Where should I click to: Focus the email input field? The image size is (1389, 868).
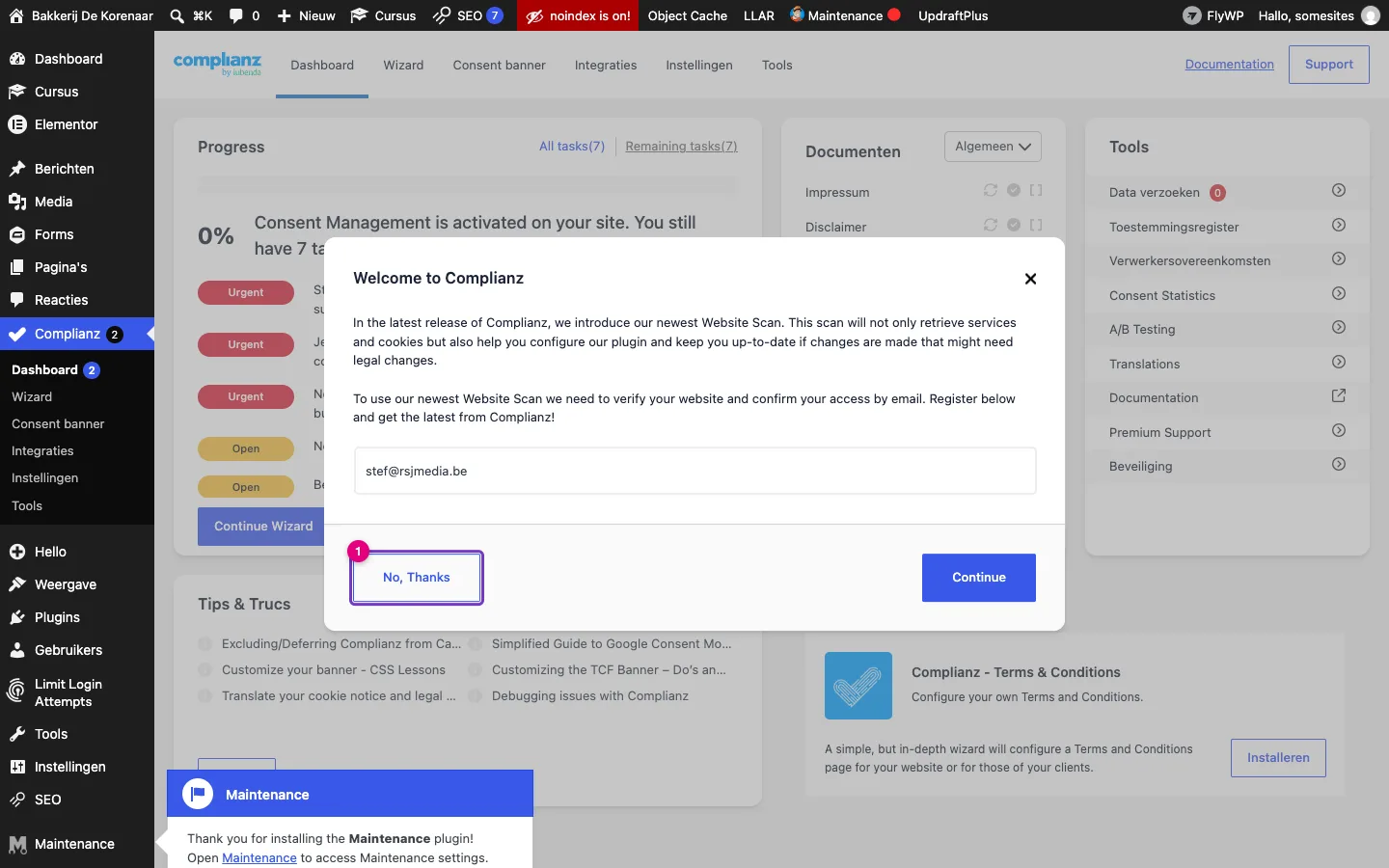(x=695, y=471)
